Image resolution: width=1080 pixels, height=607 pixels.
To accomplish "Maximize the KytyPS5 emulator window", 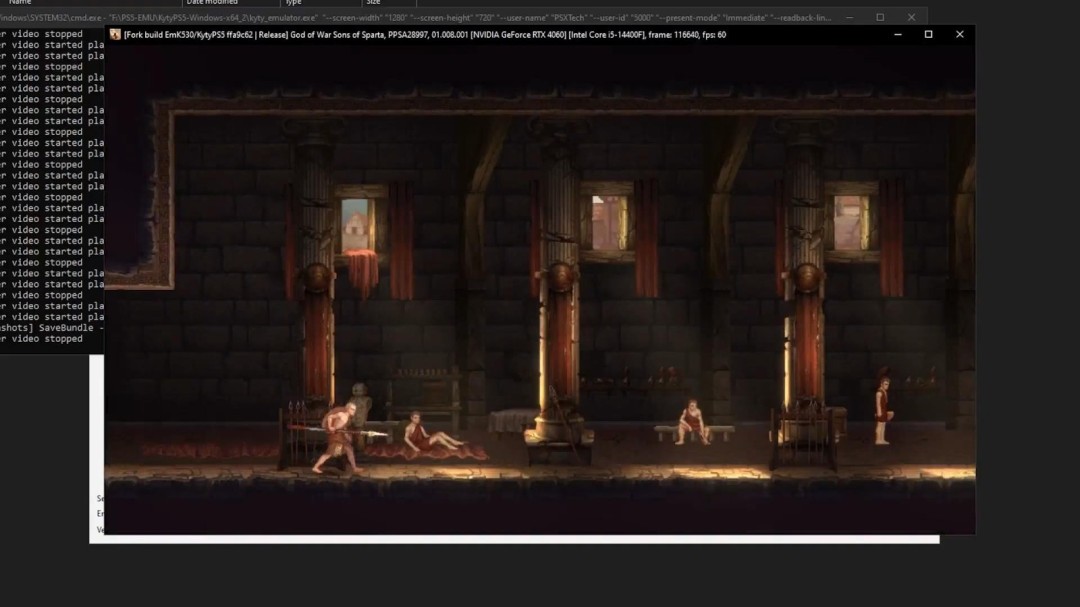I will [x=928, y=34].
